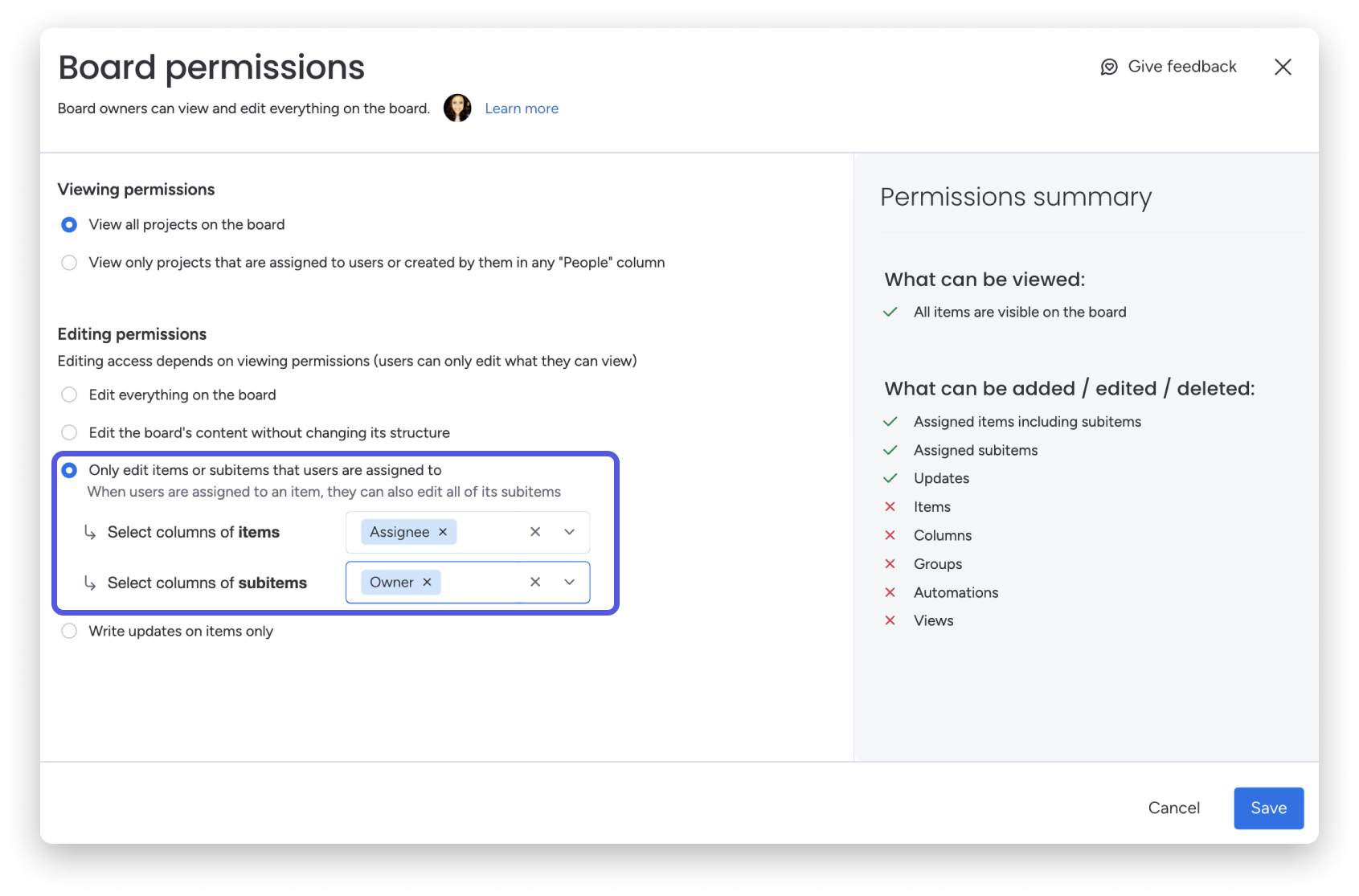Open the Learn more link

click(522, 108)
